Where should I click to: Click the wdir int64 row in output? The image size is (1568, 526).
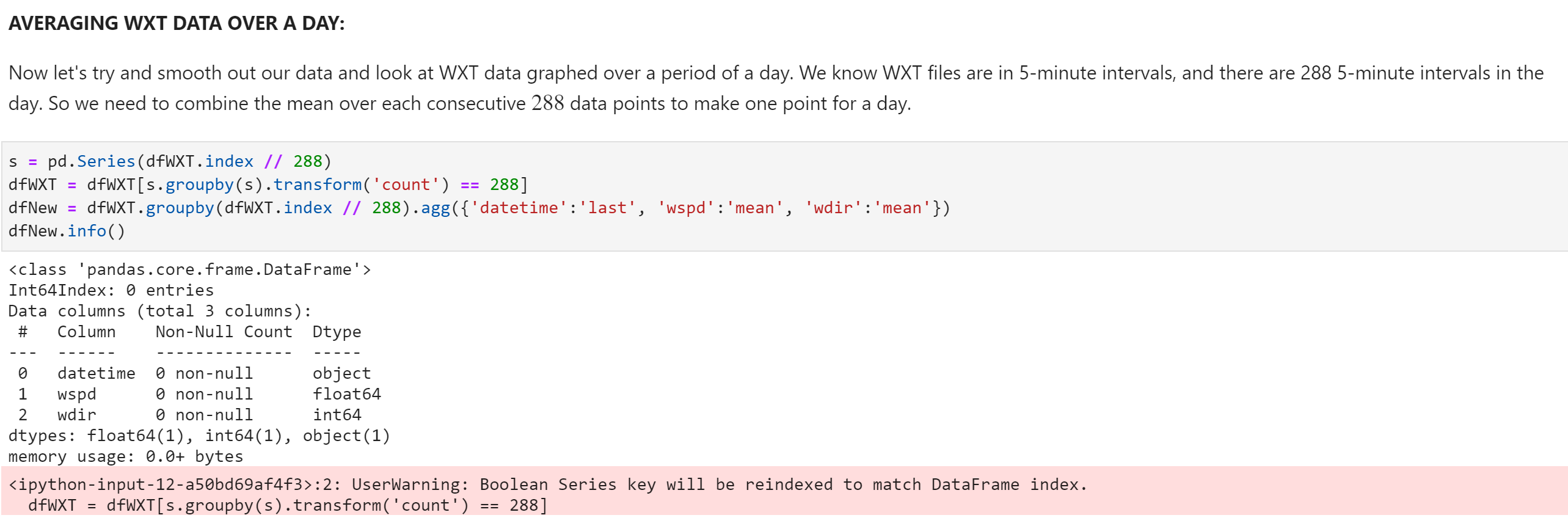click(189, 415)
